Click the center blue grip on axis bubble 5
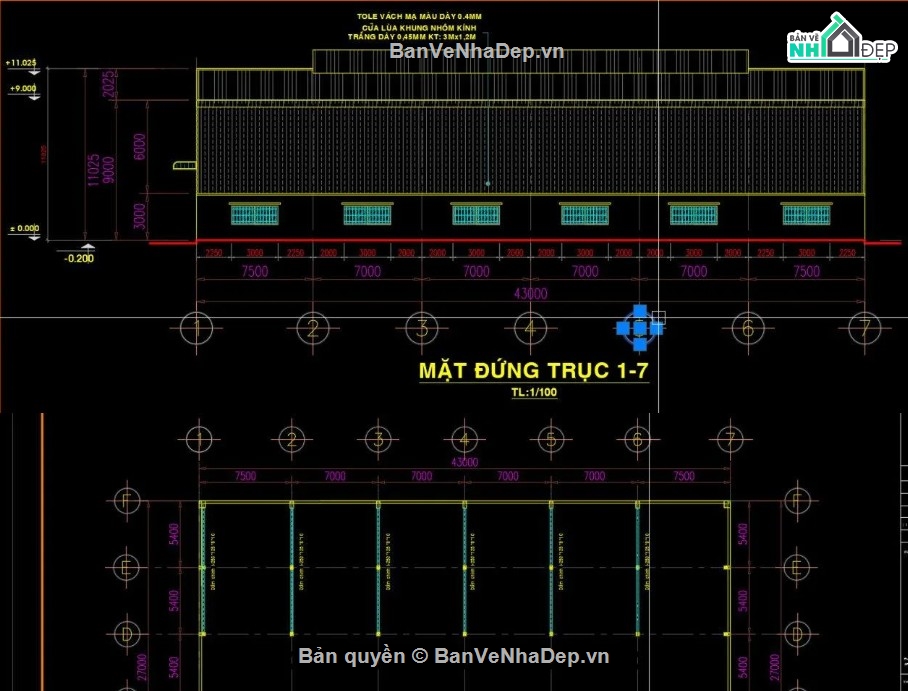 (639, 328)
